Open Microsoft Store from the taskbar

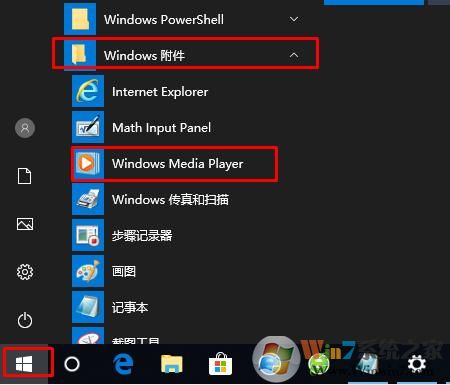[x=220, y=363]
